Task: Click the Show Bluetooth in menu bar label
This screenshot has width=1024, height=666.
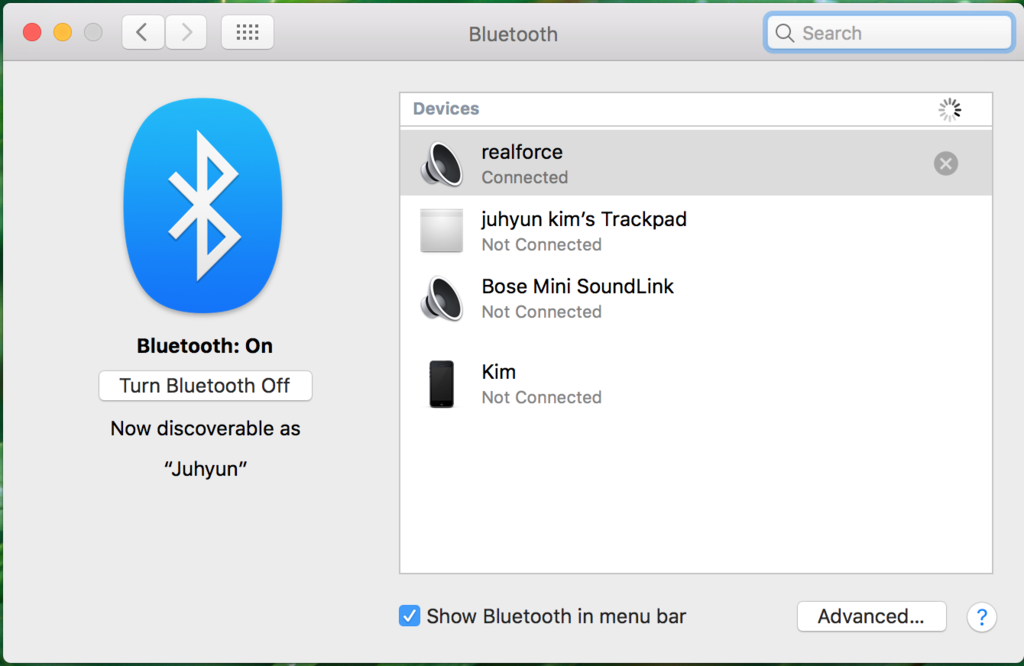Action: (x=556, y=616)
